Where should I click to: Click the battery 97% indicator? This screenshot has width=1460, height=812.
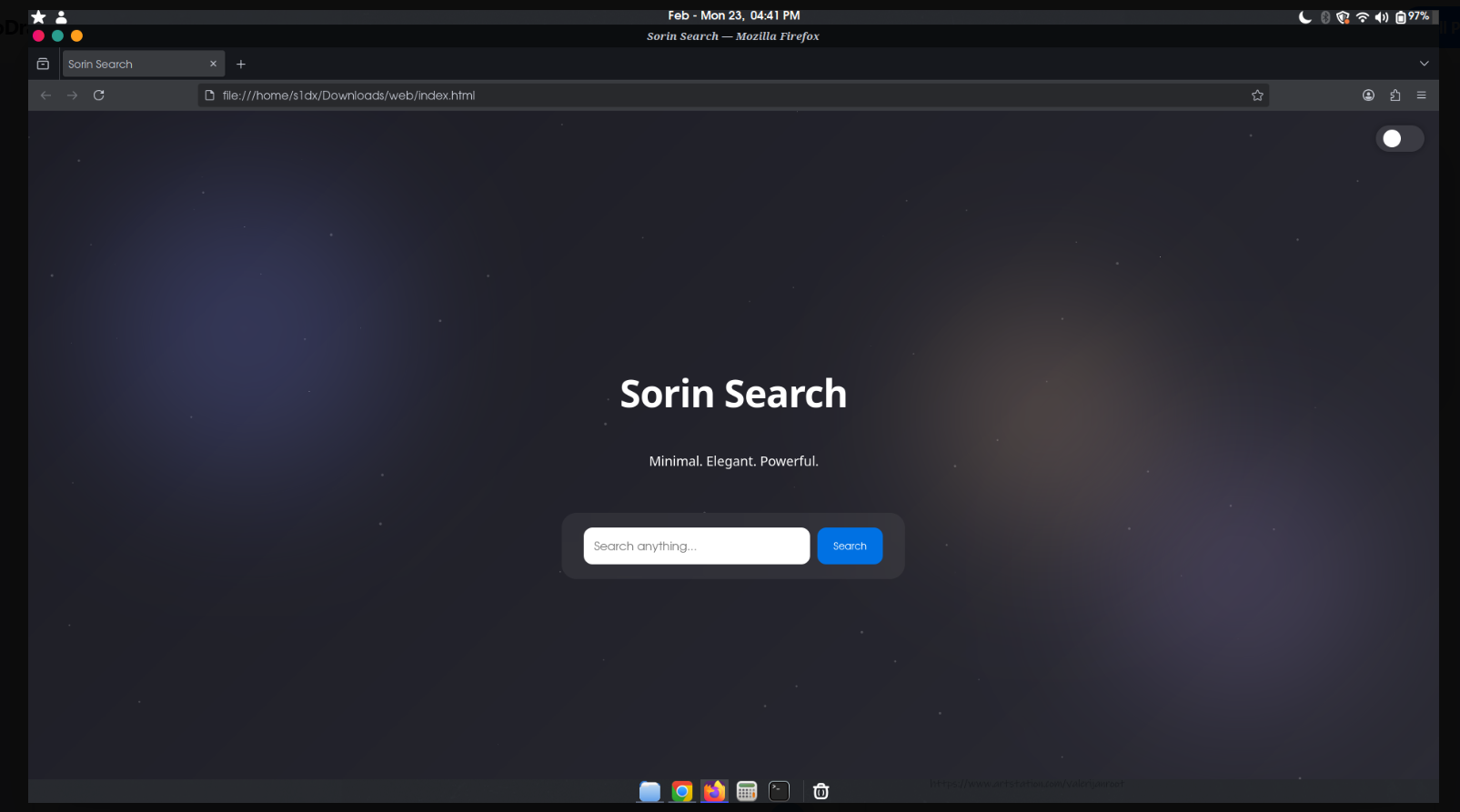[x=1413, y=17]
